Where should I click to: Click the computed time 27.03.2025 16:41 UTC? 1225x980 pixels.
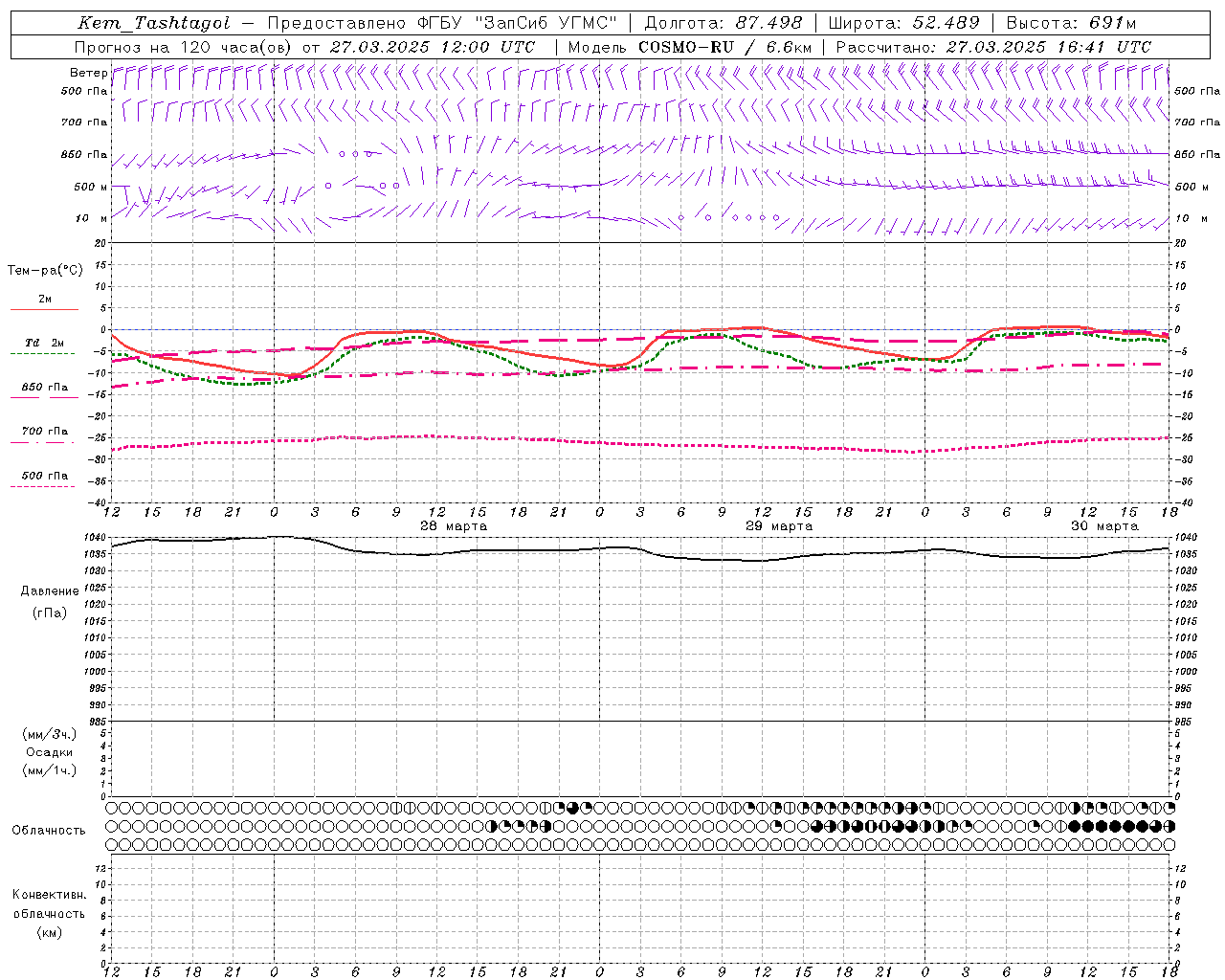point(1049,47)
